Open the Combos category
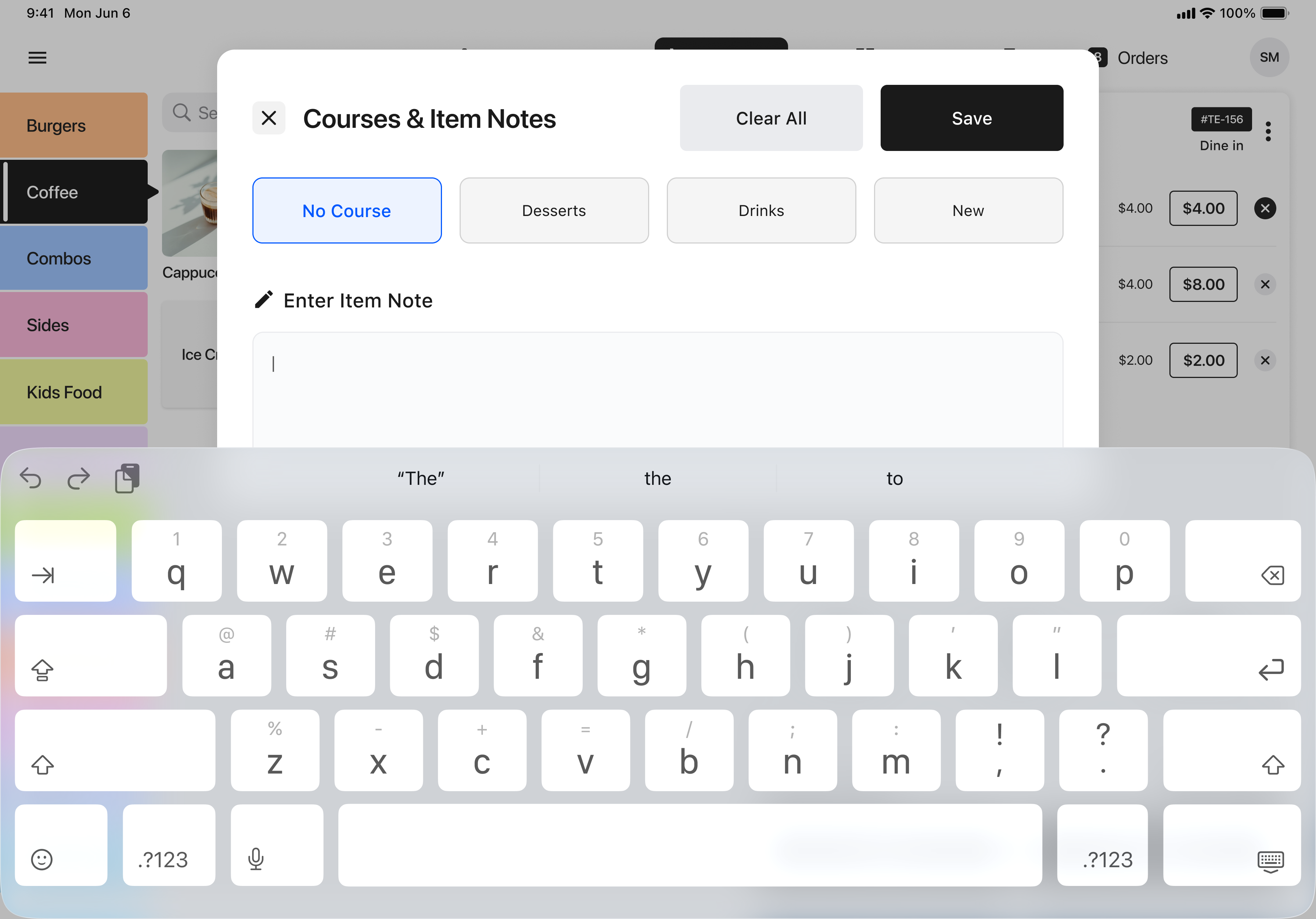This screenshot has height=919, width=1316. coord(73,258)
